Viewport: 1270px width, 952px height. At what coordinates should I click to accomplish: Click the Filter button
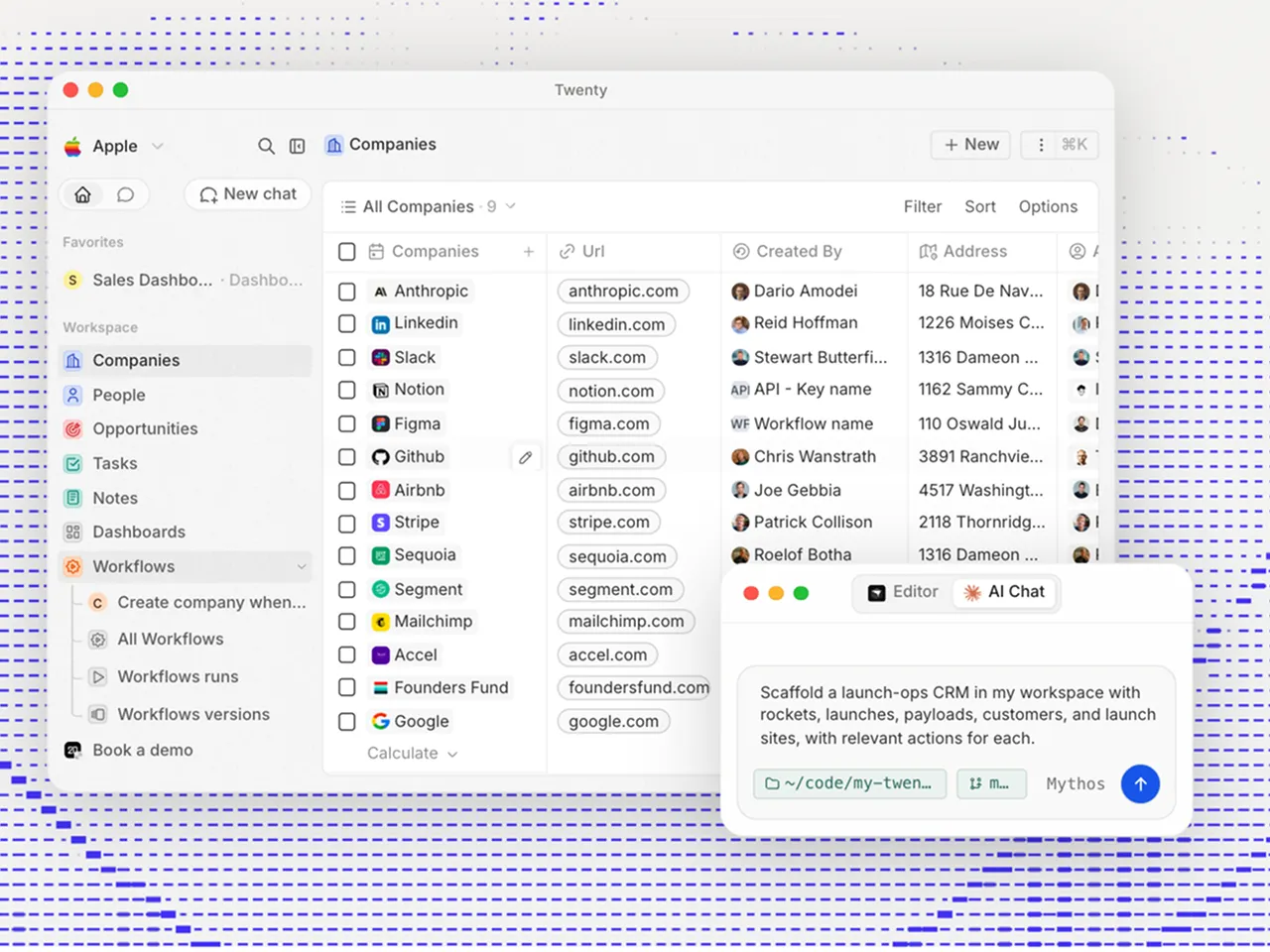923,206
